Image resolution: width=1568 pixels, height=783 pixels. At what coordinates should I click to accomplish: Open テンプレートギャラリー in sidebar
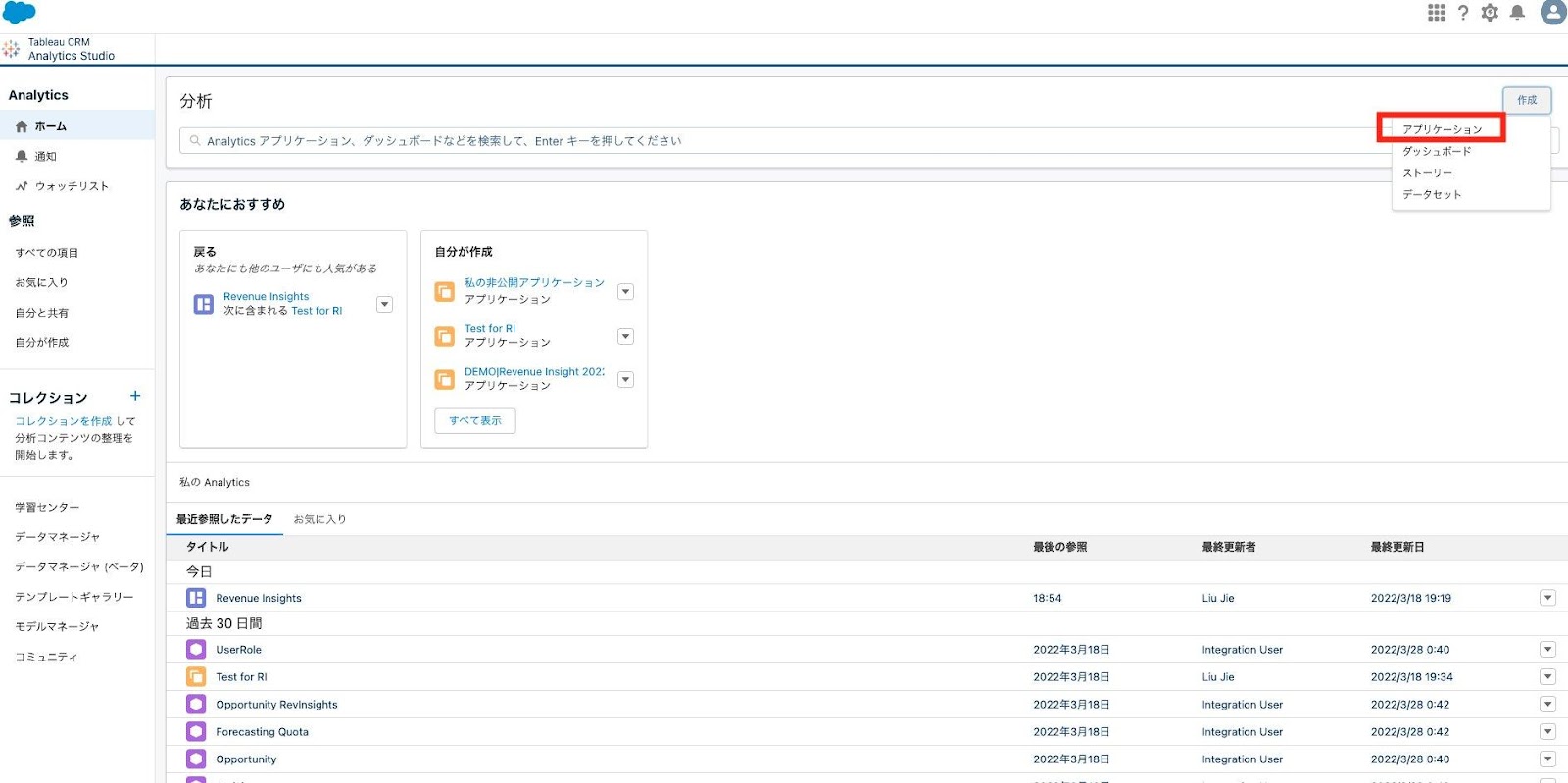click(x=73, y=597)
